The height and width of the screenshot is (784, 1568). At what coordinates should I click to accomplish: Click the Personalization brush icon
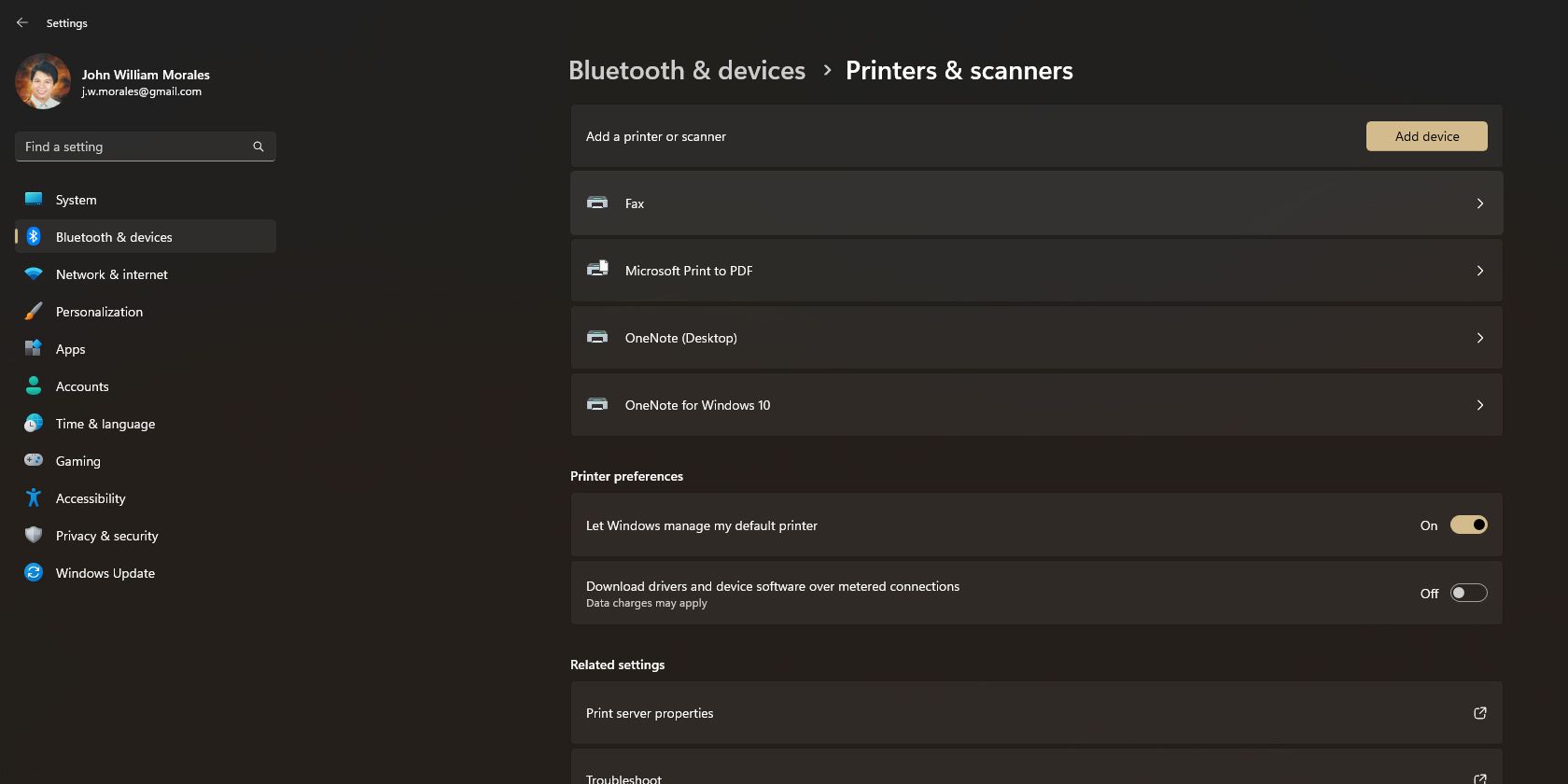pos(34,311)
